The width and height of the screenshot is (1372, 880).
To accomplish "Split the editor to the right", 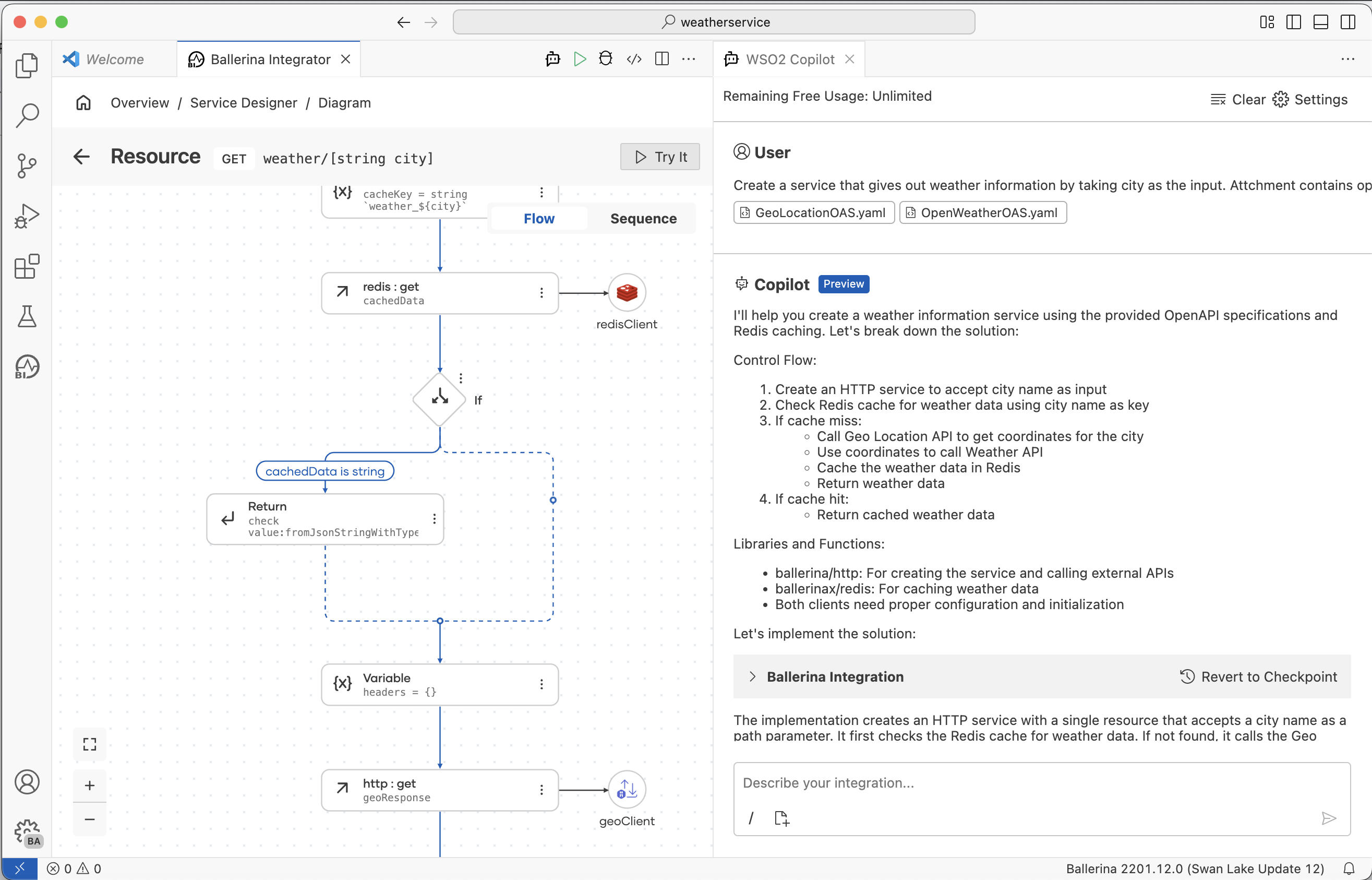I will click(663, 59).
